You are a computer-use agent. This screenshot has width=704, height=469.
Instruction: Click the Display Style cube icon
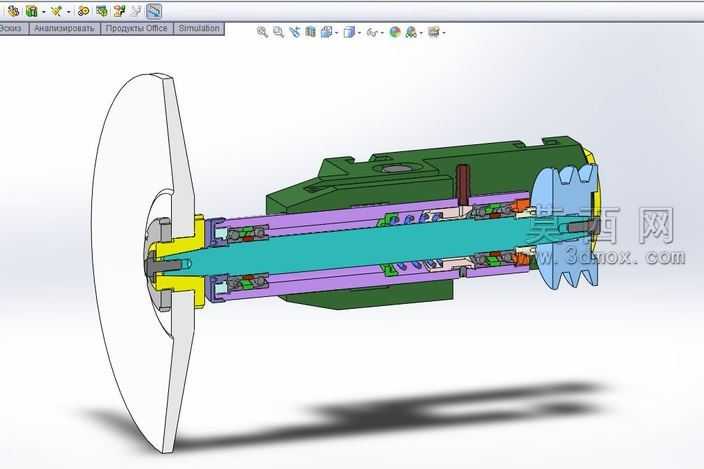click(x=349, y=32)
